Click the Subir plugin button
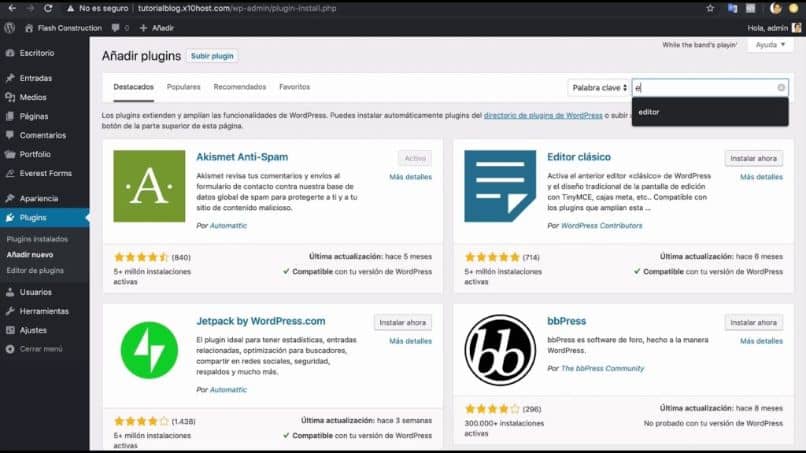The image size is (806, 453). 212,56
